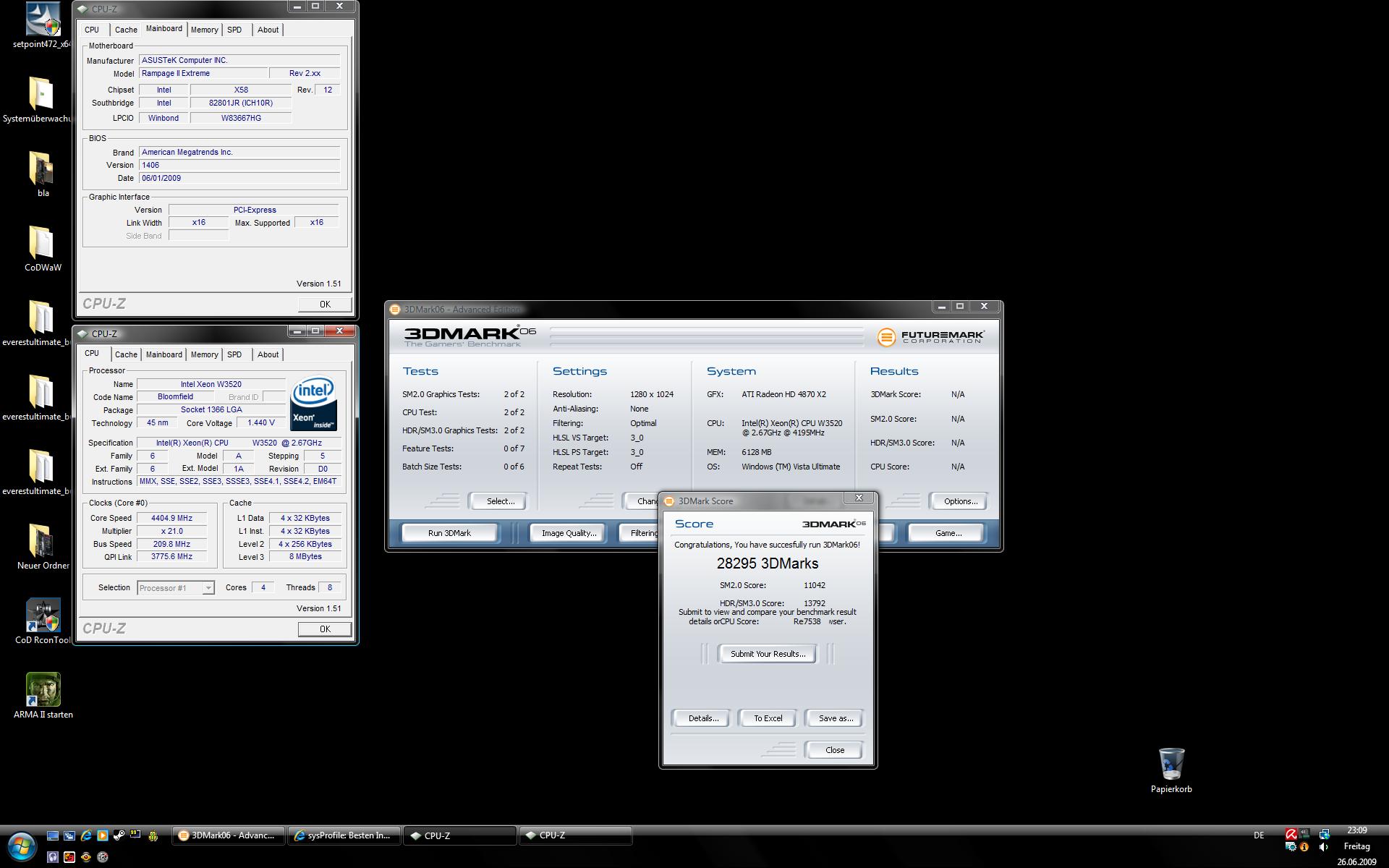
Task: Click the Show Desktop quick launch icon
Action: click(x=53, y=835)
